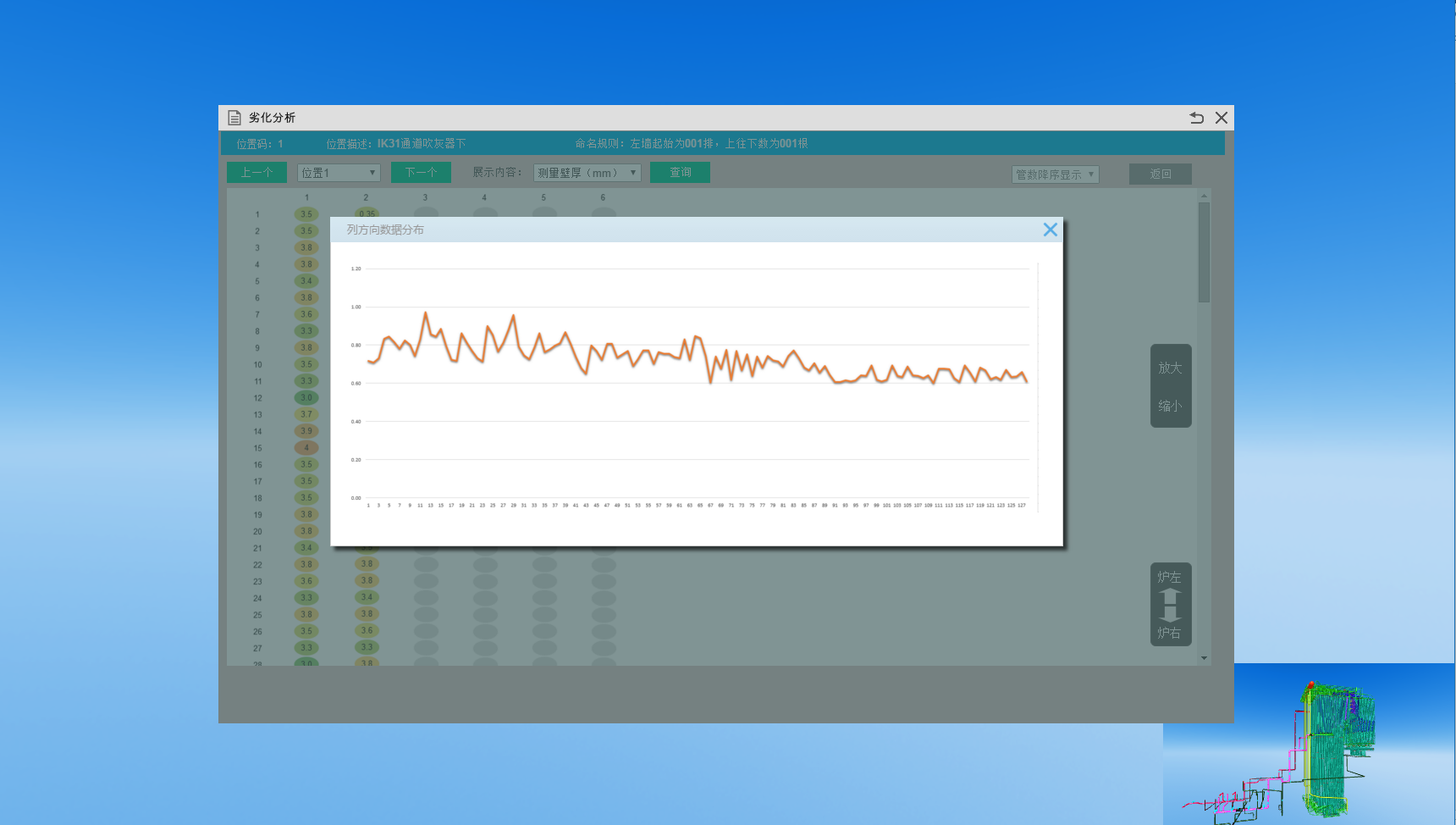
Task: Click the scrollbar down arrow of data grid
Action: coord(1204,658)
